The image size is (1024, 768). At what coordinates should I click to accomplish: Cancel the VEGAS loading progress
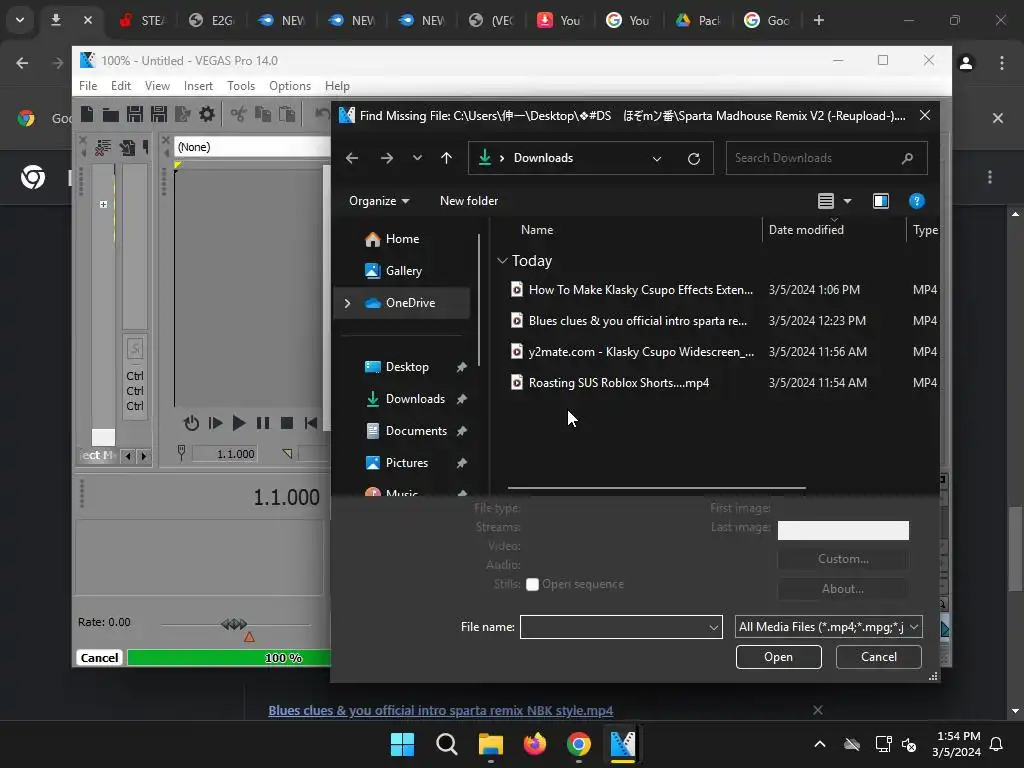click(x=99, y=658)
